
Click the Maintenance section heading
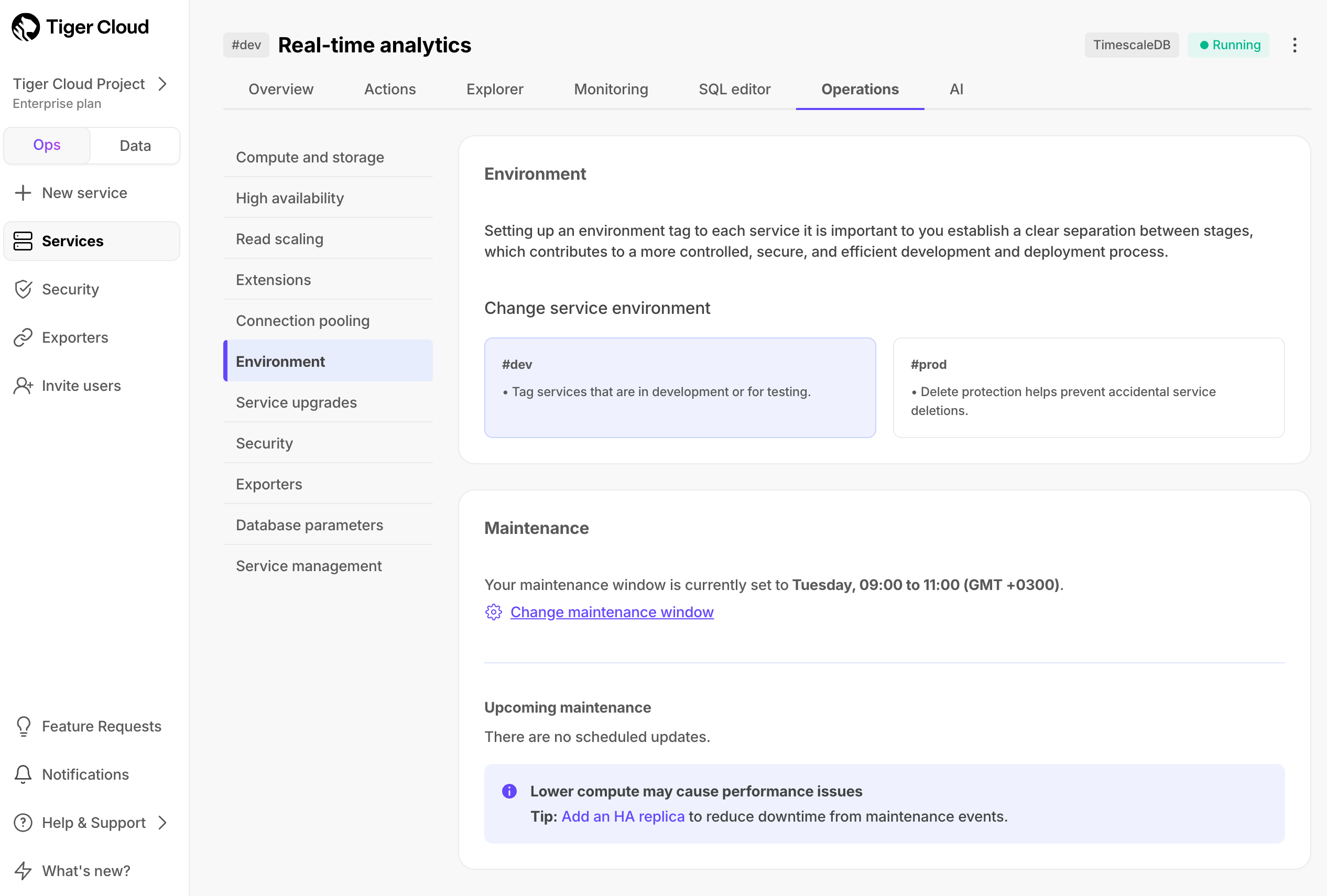pos(536,529)
